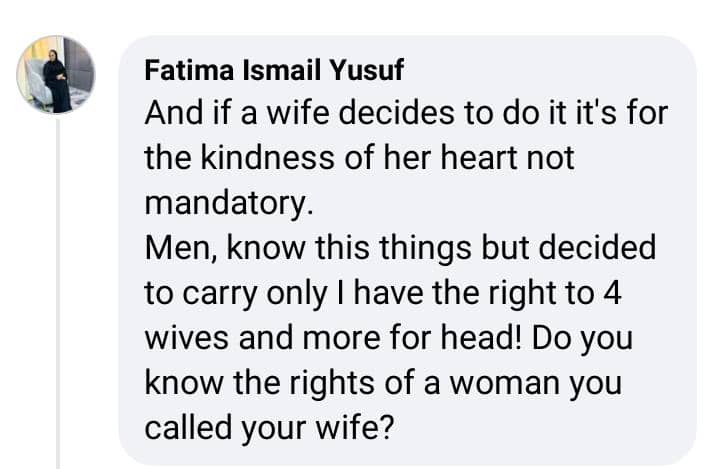Click the word "mandatory." in the comment
720x469 pixels.
tap(229, 203)
